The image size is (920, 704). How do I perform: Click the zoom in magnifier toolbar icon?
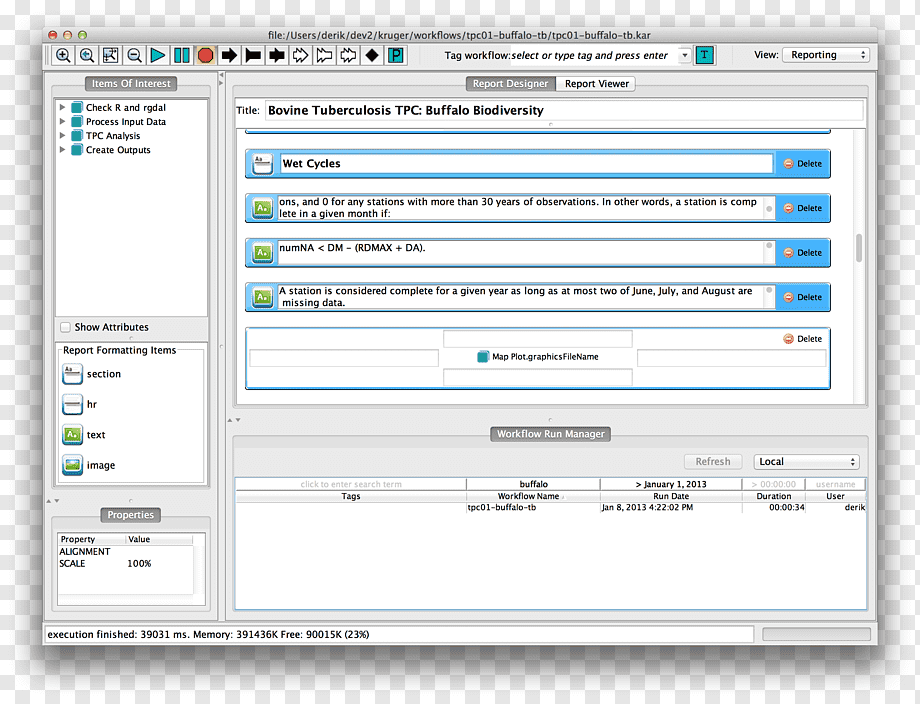click(63, 56)
